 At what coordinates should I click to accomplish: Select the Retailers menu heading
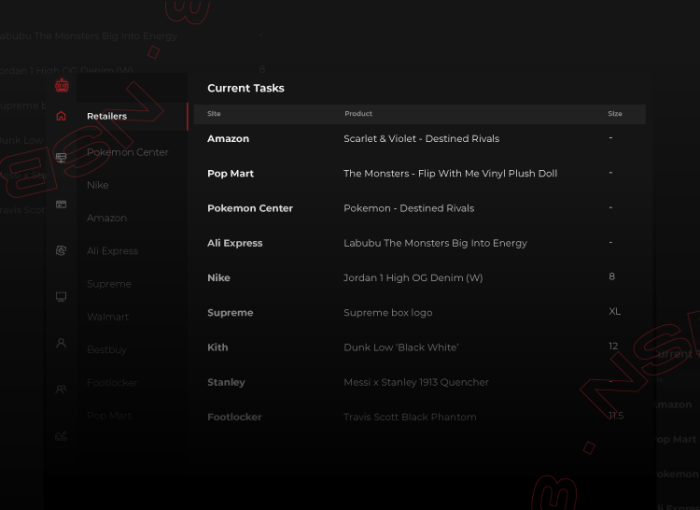click(107, 116)
